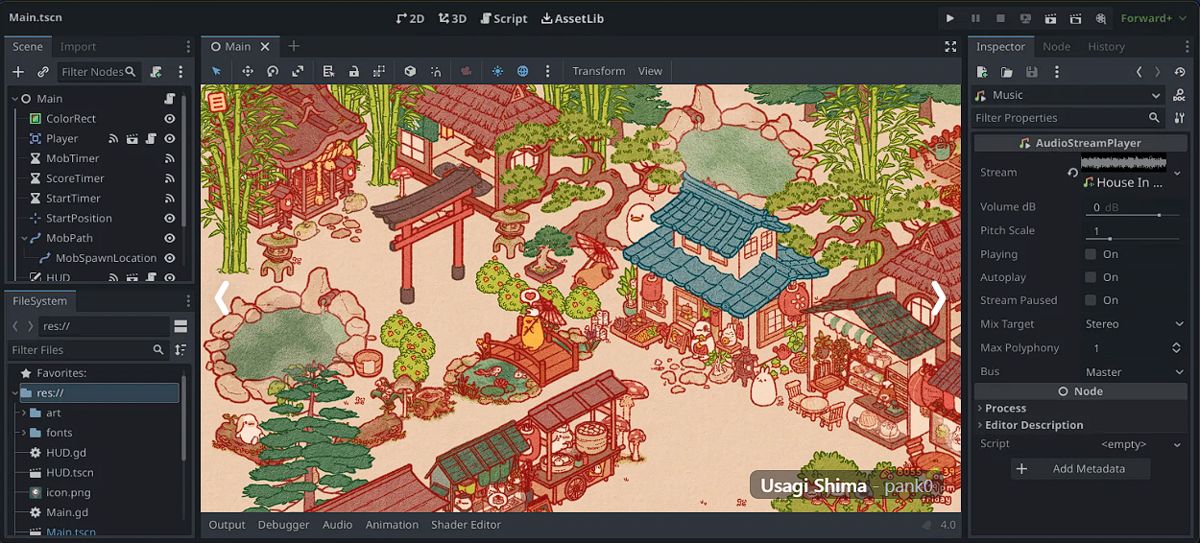1200x543 pixels.
Task: Load an existing resource in Inspector
Action: coord(1007,72)
